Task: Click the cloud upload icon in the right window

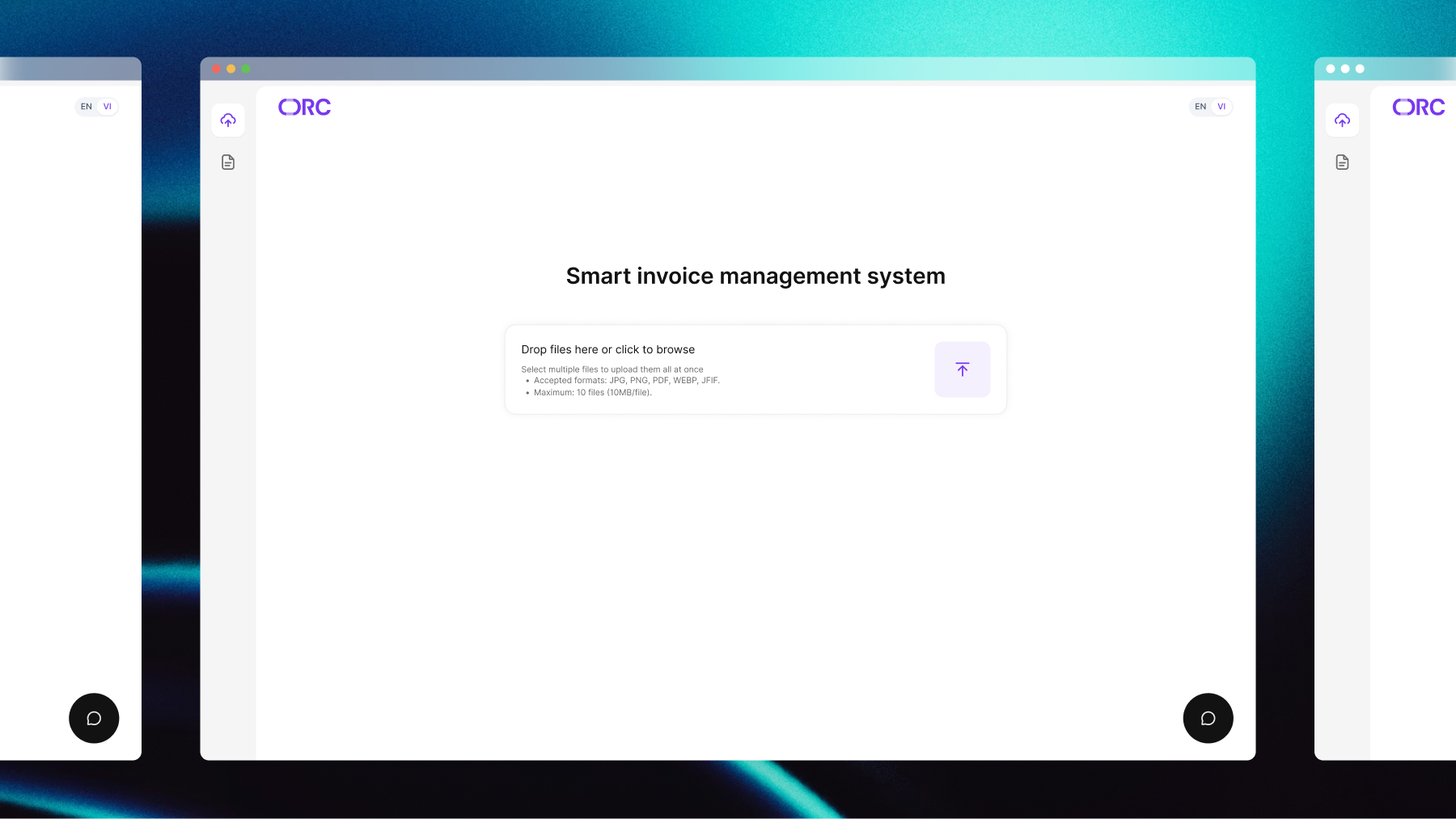Action: point(1342,120)
